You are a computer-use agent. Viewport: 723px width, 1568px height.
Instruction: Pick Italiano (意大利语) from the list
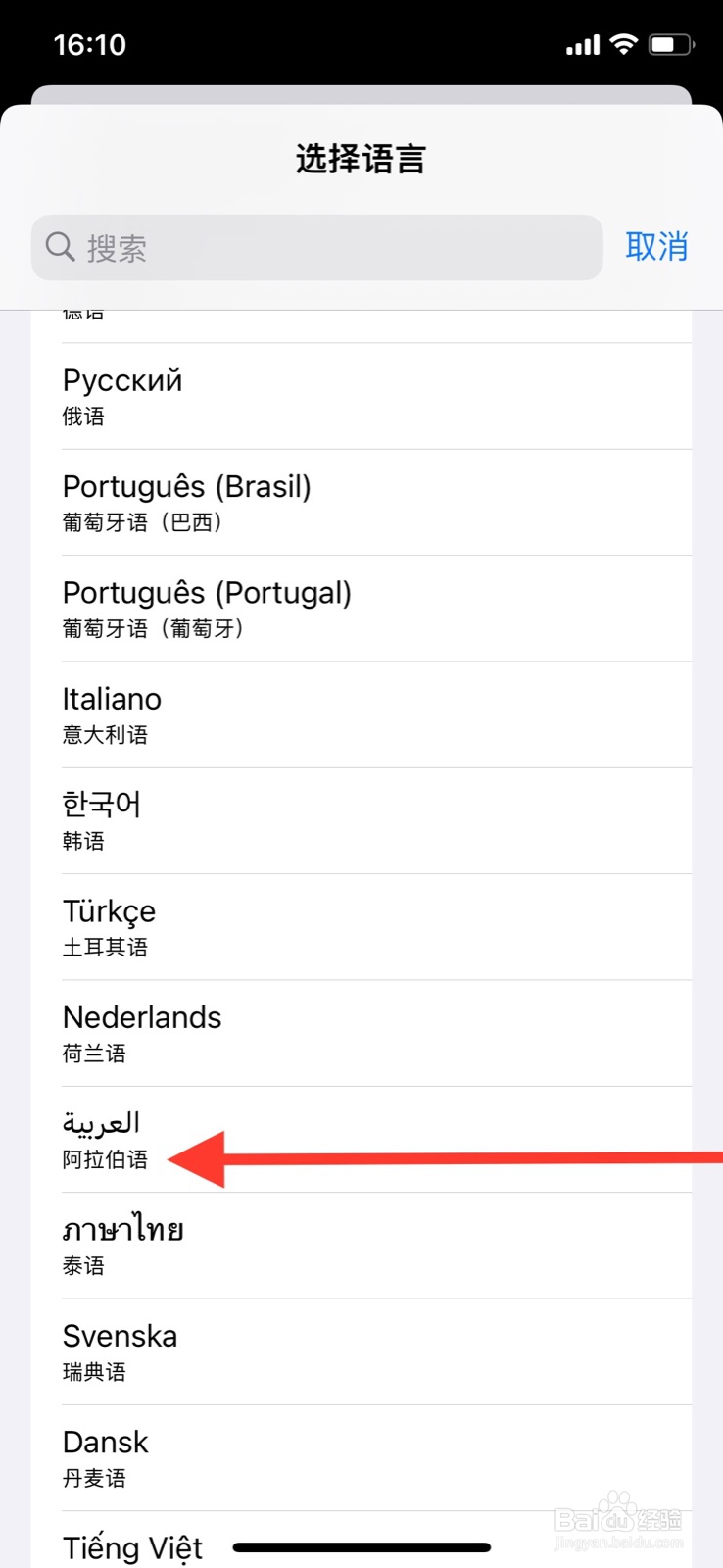(x=376, y=714)
